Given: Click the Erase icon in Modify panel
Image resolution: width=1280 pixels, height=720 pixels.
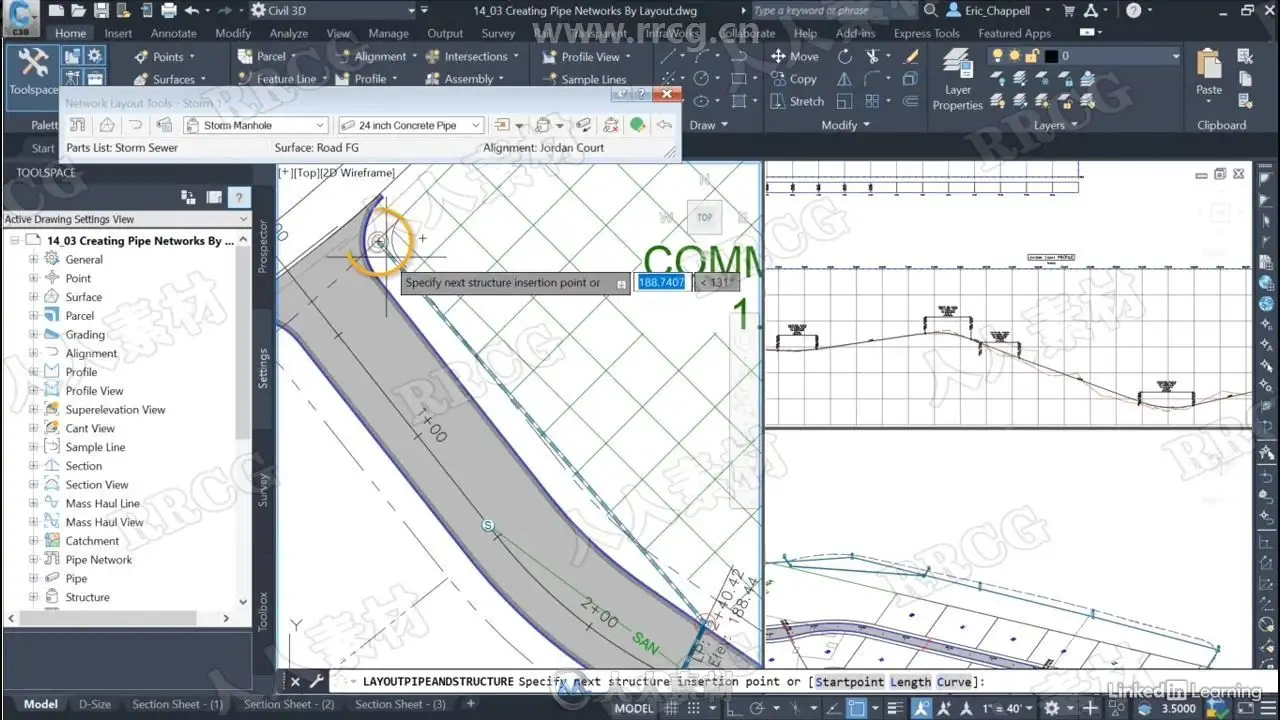Looking at the screenshot, I should point(910,56).
